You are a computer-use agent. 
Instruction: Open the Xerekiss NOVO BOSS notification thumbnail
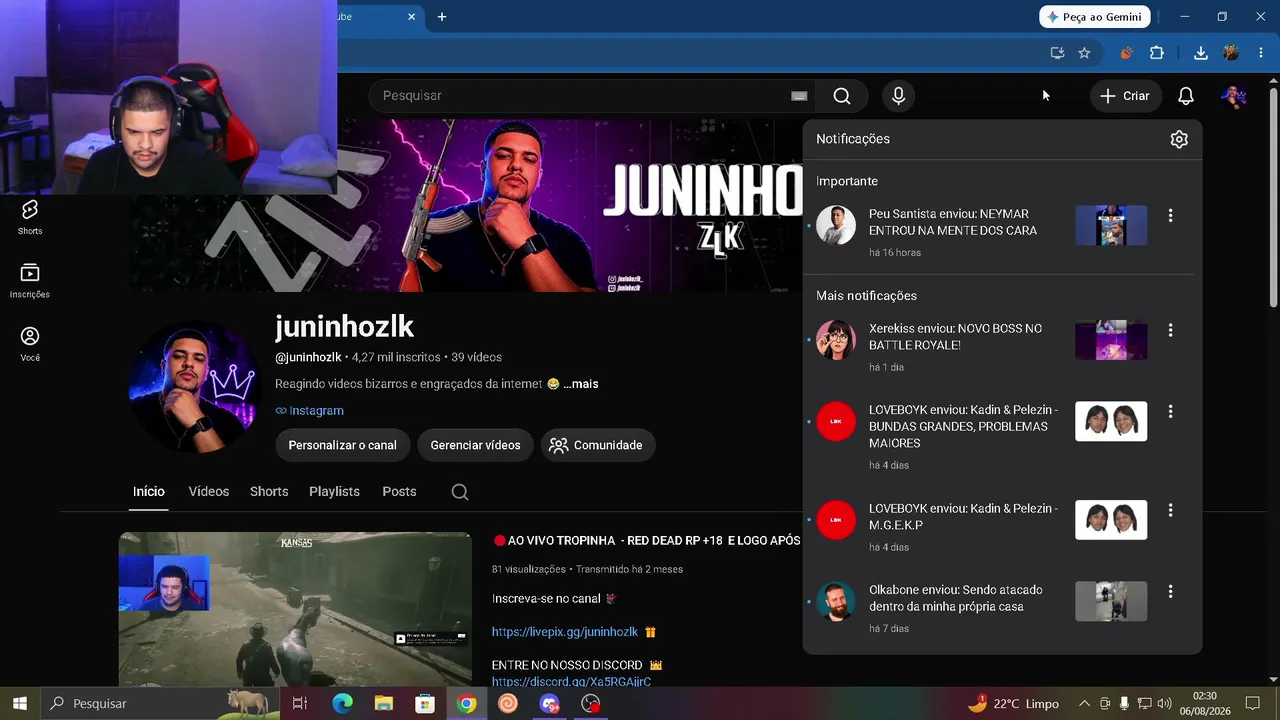[x=1111, y=340]
